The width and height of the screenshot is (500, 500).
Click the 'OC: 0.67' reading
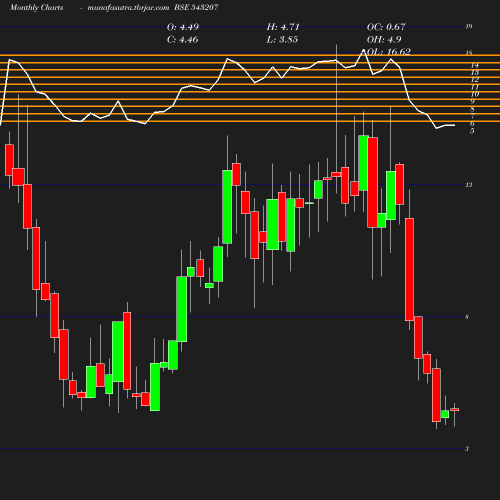[386, 27]
